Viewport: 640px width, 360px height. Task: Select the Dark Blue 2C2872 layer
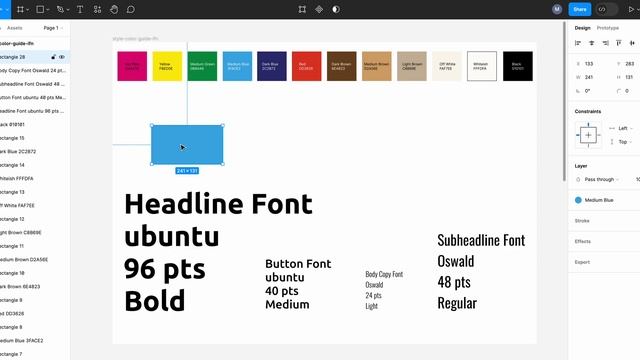[35, 151]
